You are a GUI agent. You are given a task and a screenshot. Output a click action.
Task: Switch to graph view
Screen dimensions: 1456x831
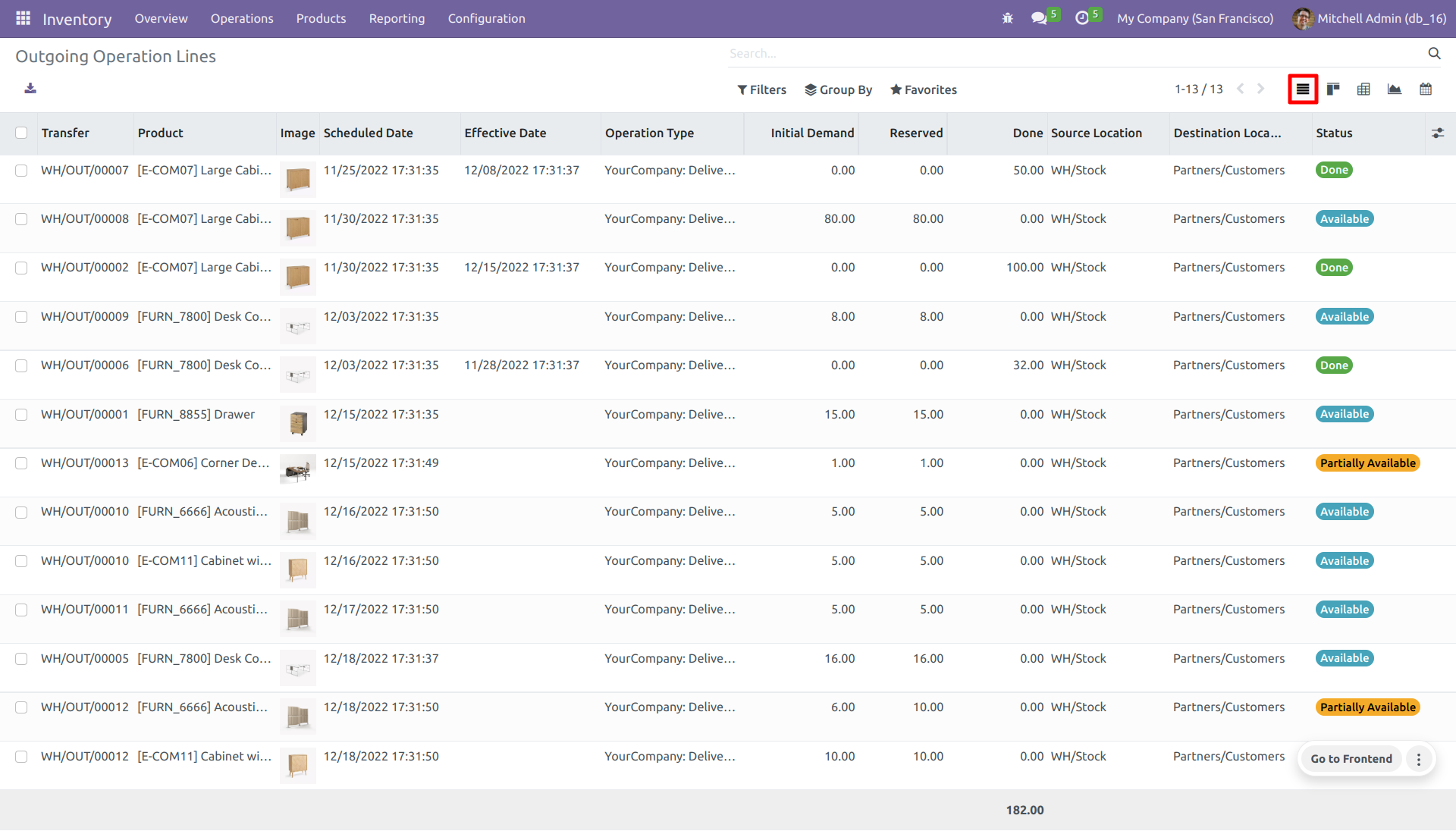[1395, 89]
